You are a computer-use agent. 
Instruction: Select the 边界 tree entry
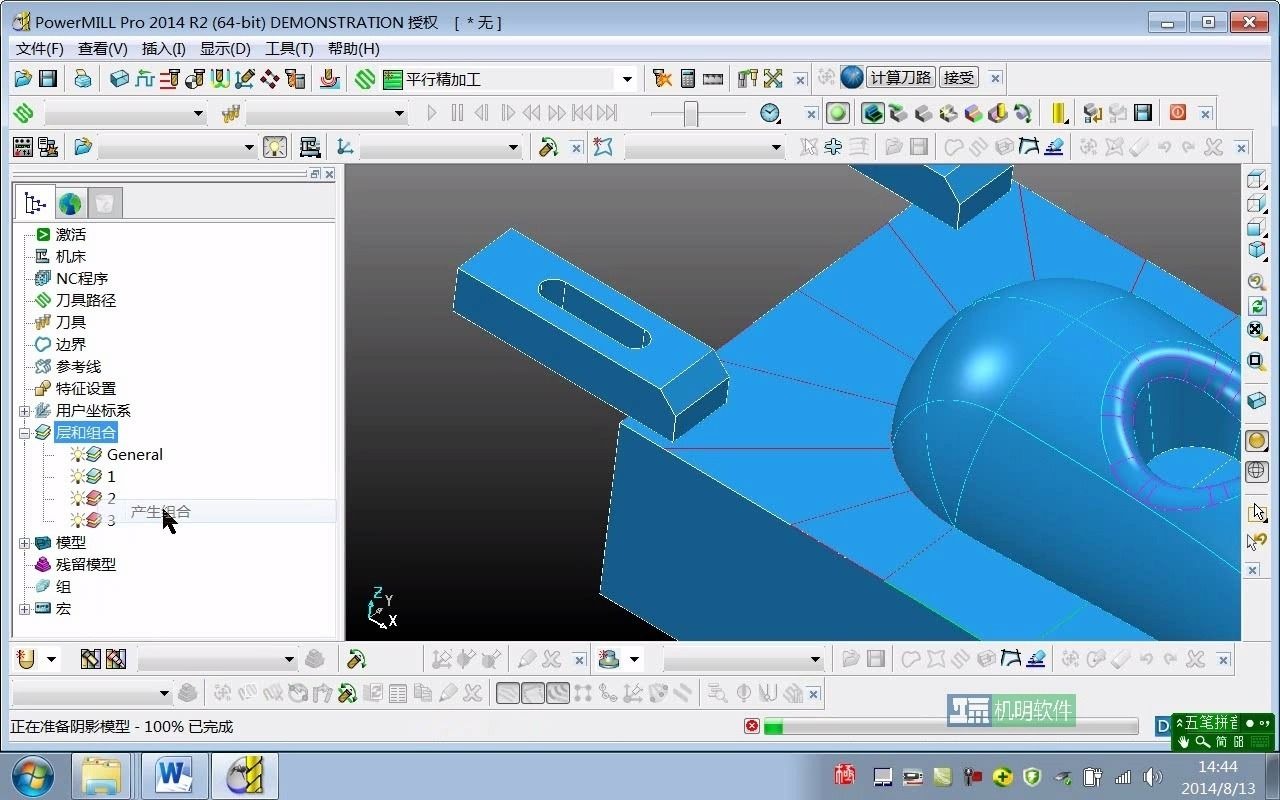click(71, 344)
